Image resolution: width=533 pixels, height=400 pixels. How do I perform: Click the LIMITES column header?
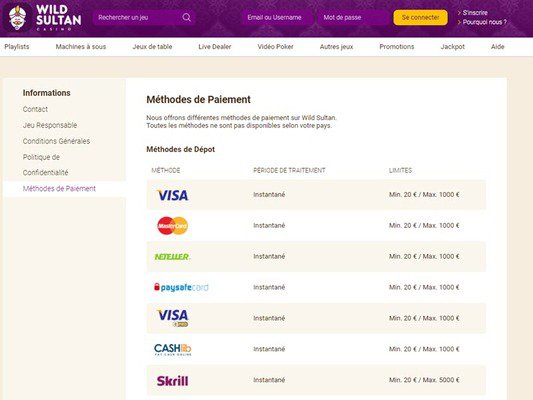(x=400, y=171)
